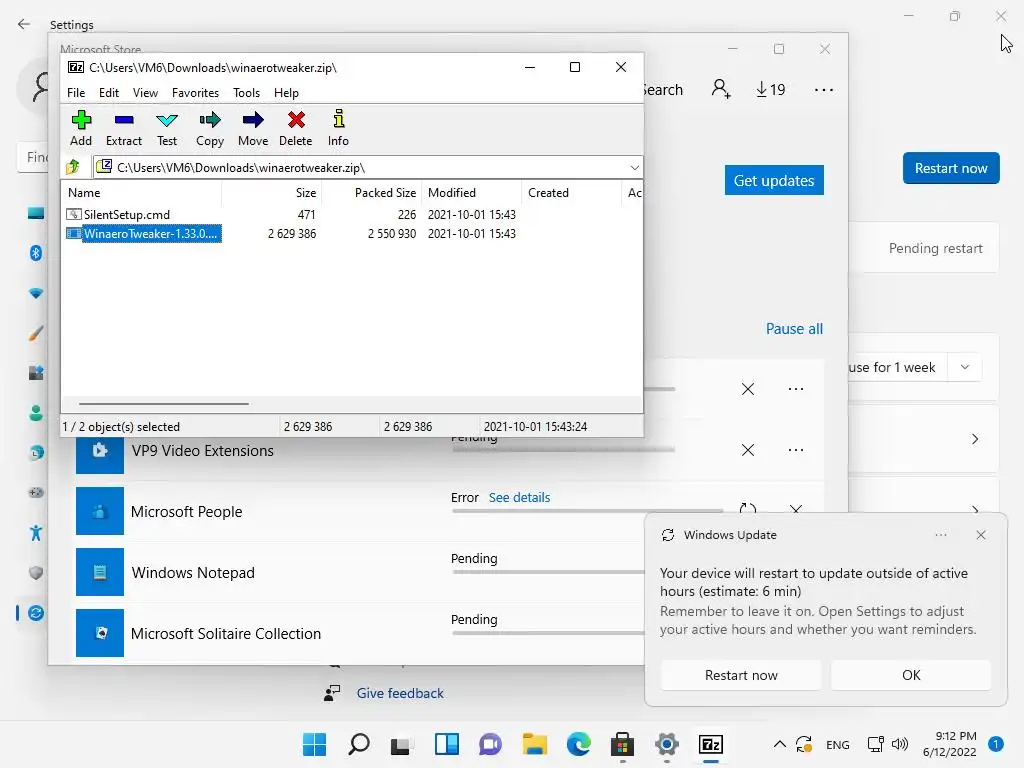1024x768 pixels.
Task: Open taskbar Search
Action: pos(359,744)
